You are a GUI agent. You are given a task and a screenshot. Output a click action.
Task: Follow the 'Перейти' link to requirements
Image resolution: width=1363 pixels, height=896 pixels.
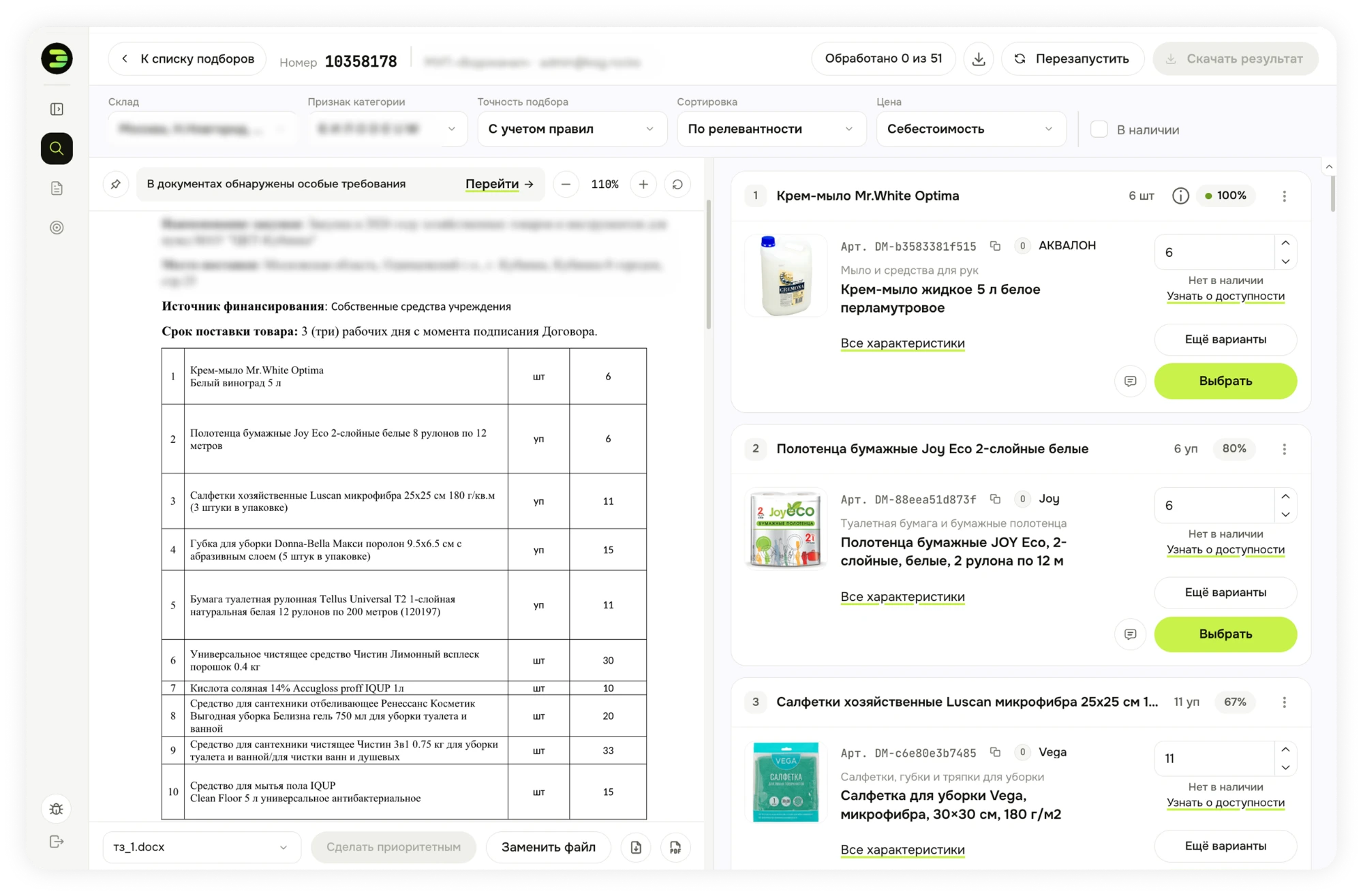[x=500, y=184]
